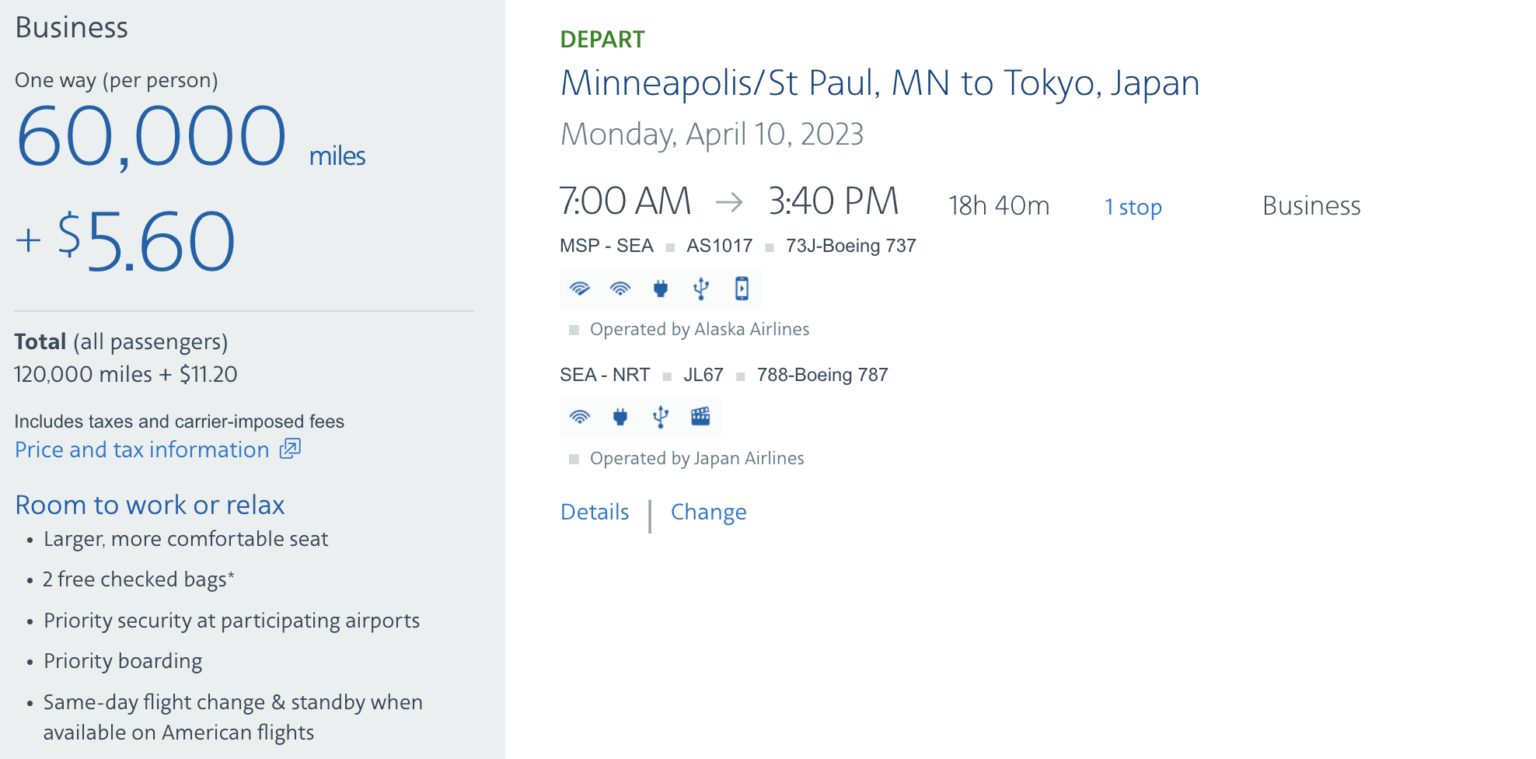Click the Business cabin label on the flight row

pos(1310,206)
